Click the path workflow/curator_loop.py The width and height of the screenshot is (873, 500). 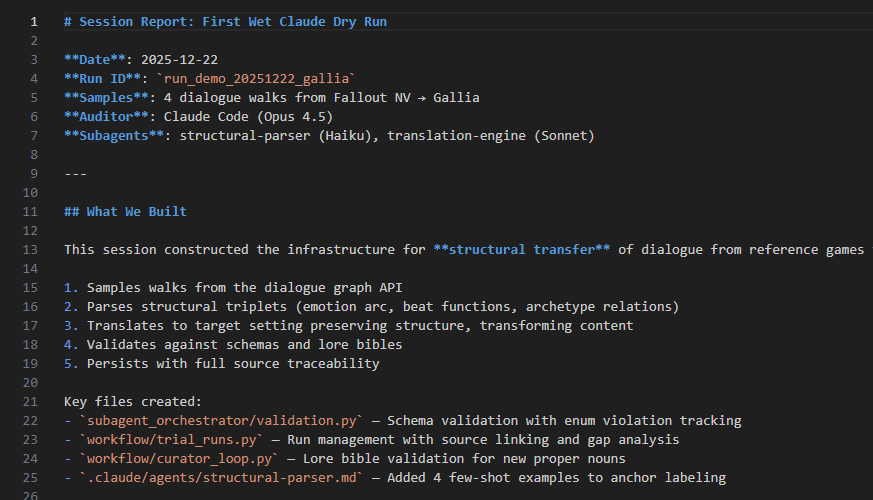click(x=179, y=458)
